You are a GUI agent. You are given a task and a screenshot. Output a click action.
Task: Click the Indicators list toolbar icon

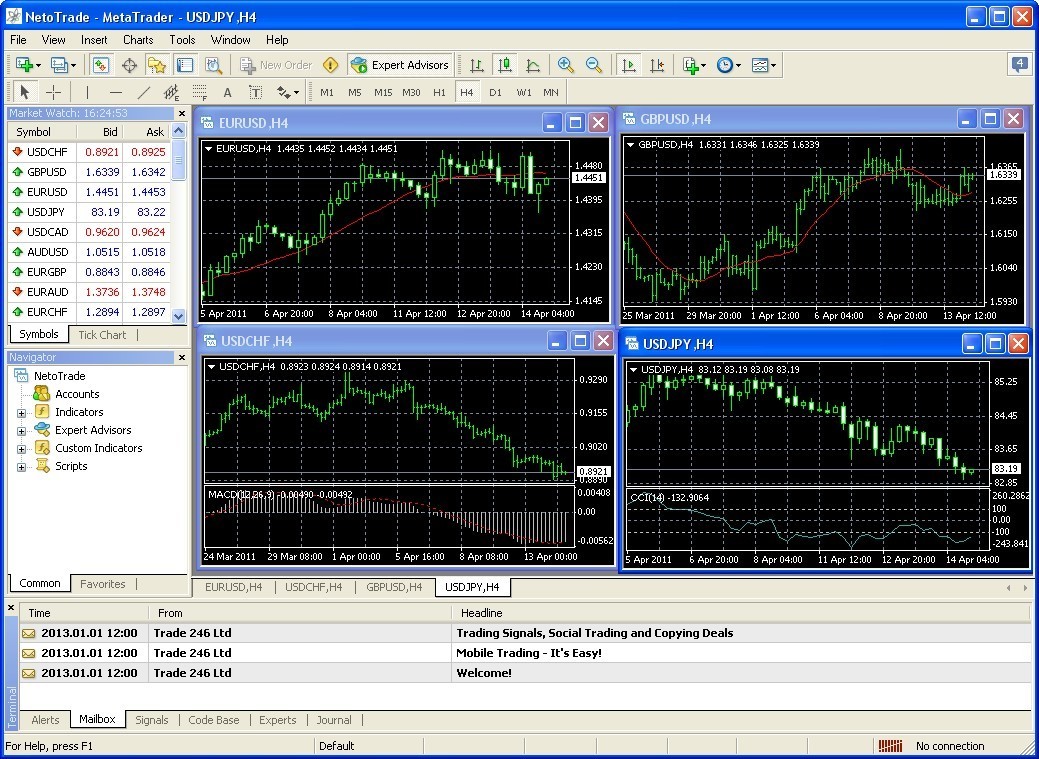[x=690, y=65]
